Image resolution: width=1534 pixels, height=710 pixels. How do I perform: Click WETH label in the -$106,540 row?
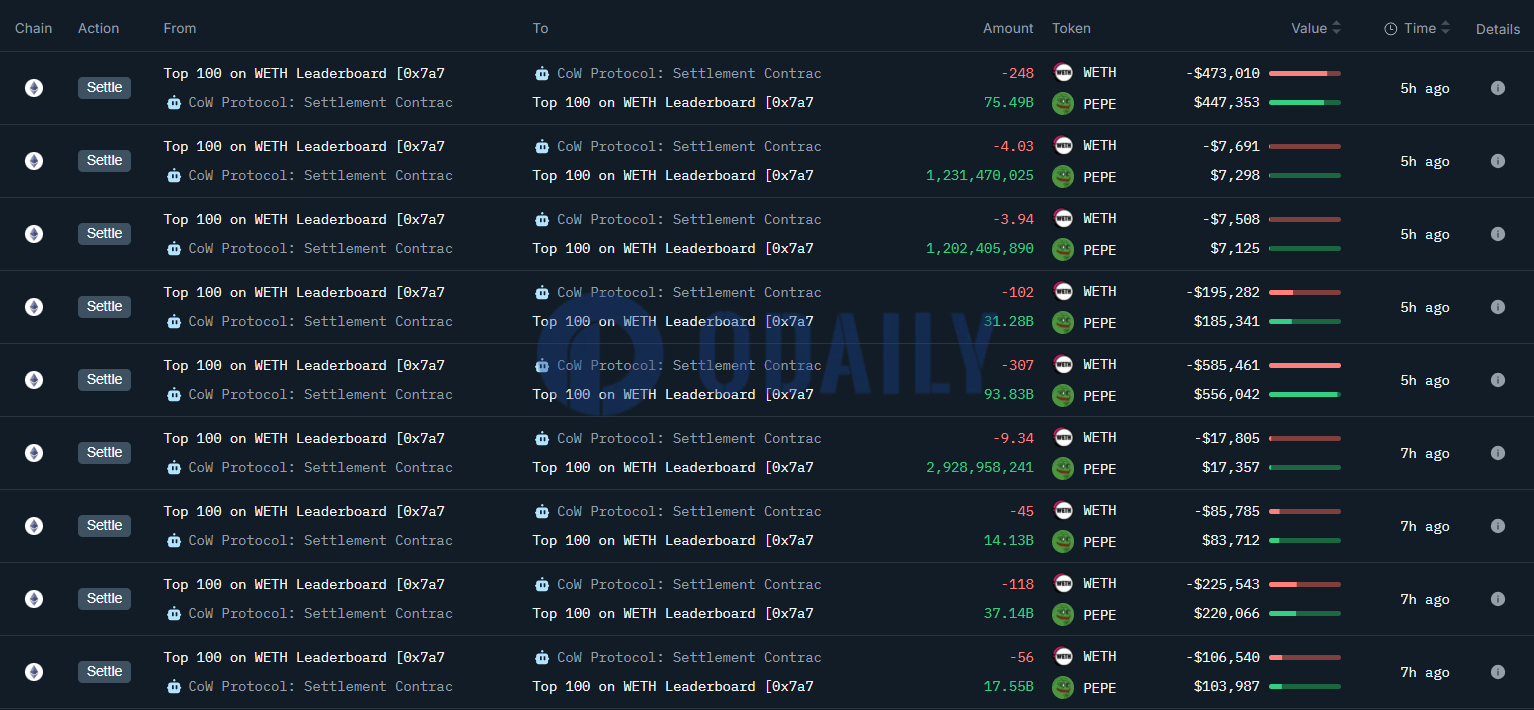[x=1100, y=656]
